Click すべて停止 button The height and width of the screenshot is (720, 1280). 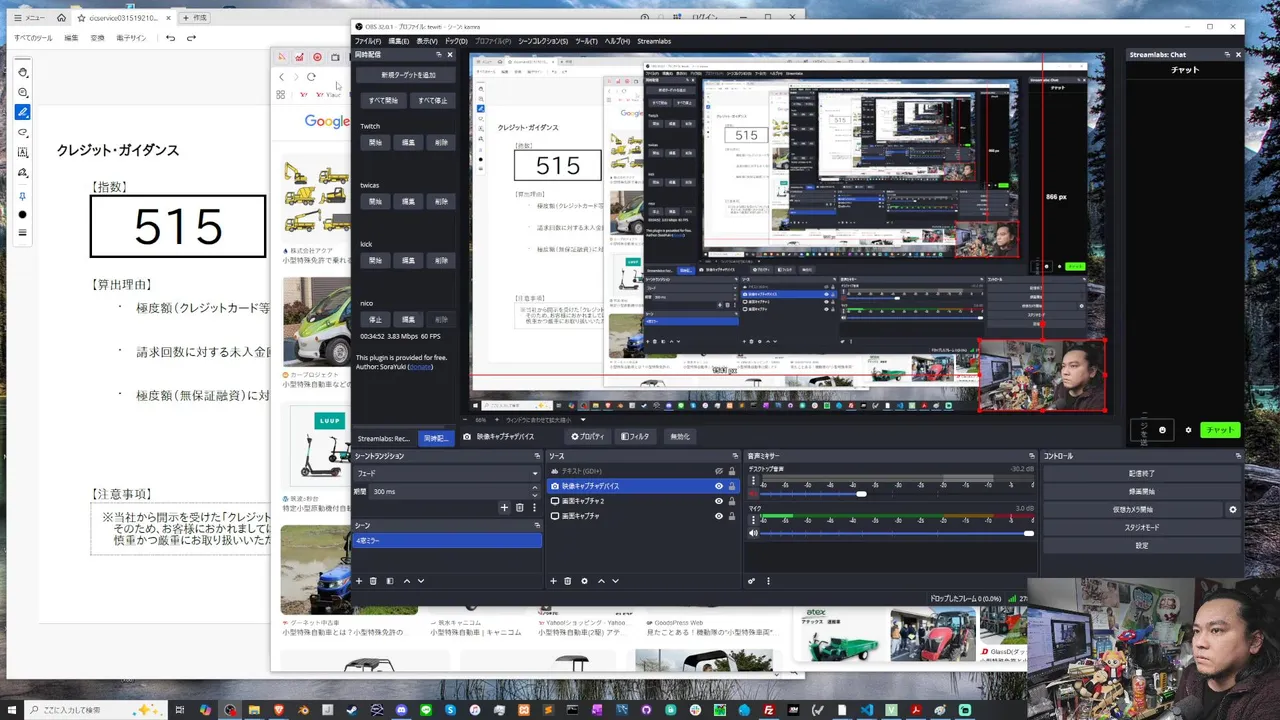(433, 101)
